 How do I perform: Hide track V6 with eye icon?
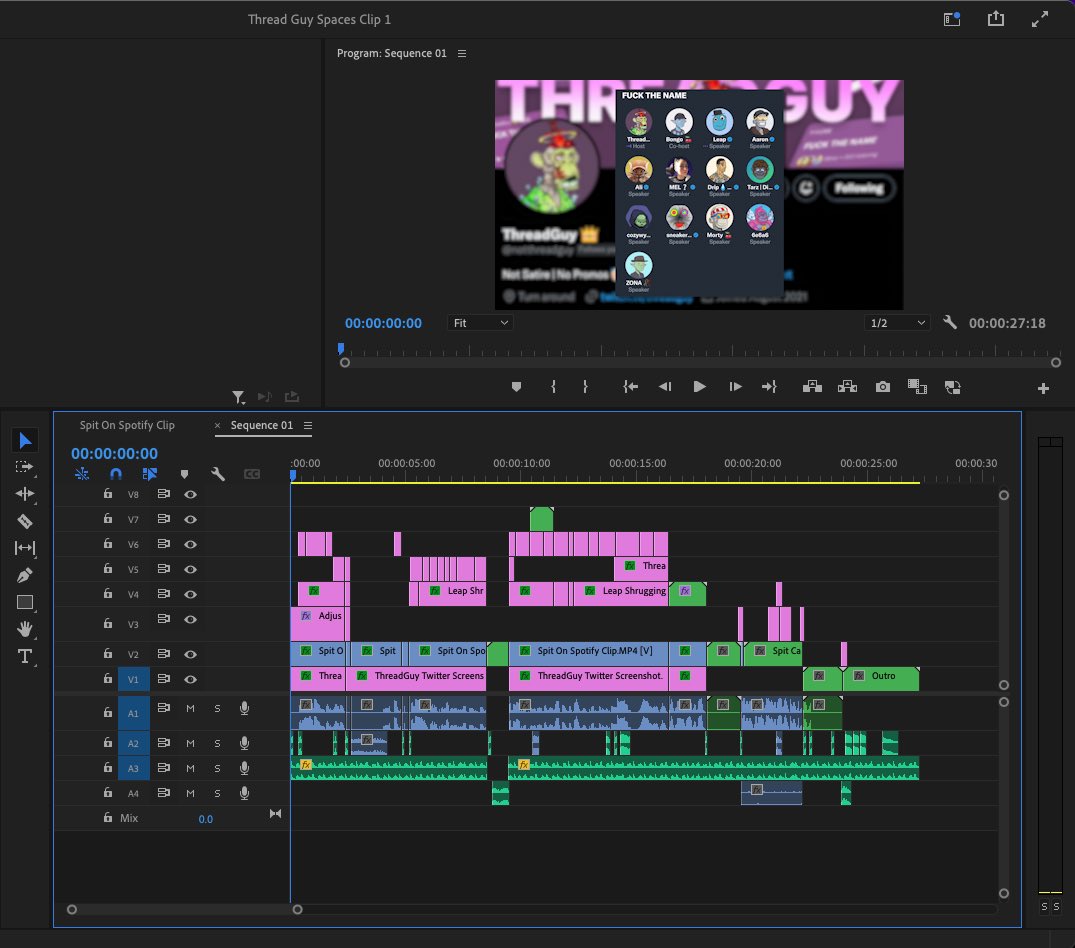[x=191, y=544]
